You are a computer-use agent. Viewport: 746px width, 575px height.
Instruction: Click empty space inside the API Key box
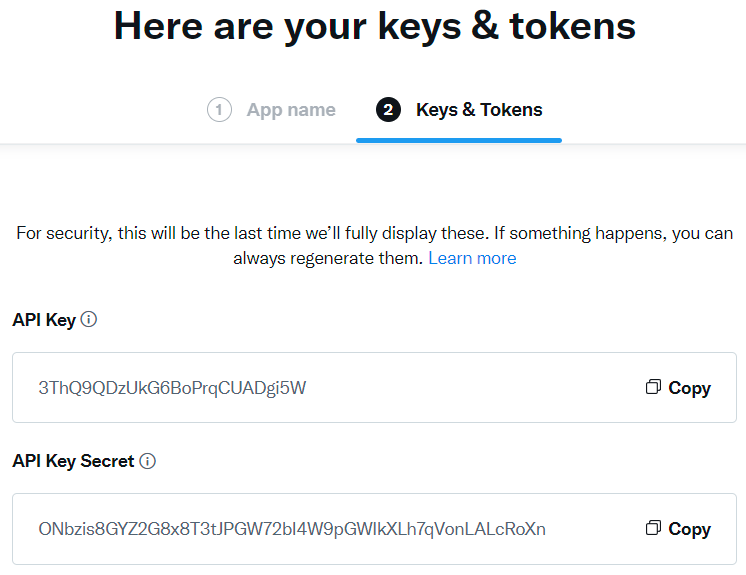coord(476,388)
